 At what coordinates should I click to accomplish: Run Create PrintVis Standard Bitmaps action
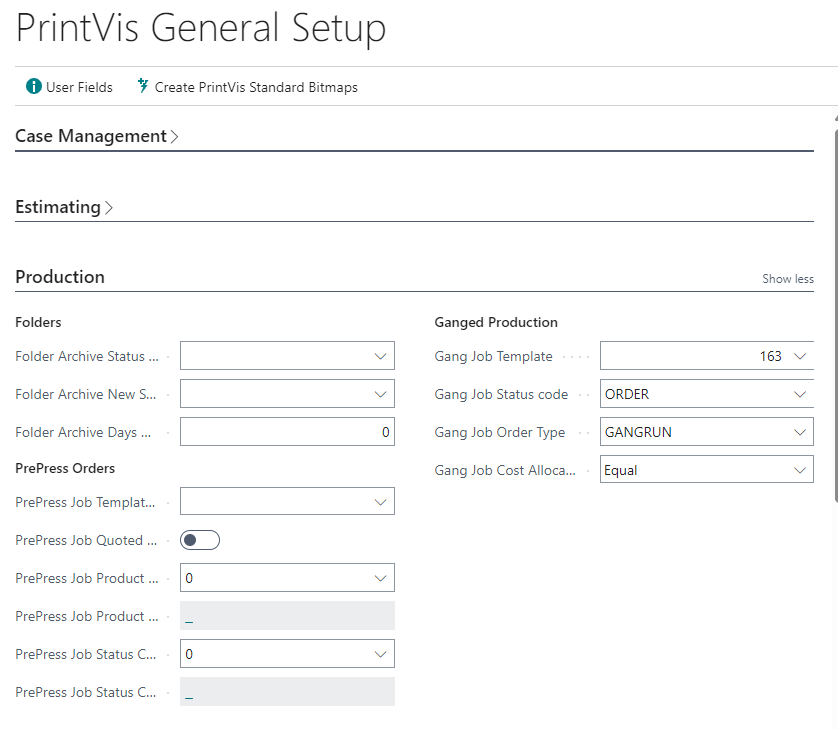(247, 87)
